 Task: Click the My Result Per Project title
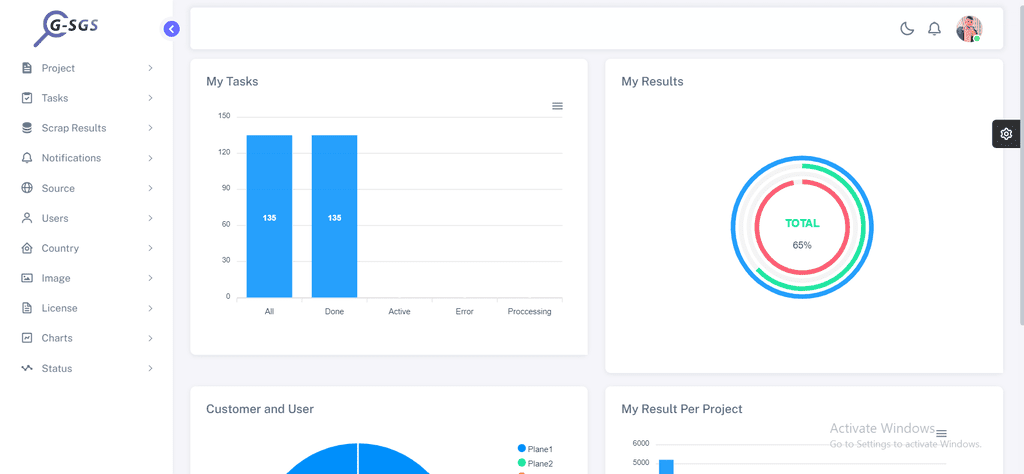tap(682, 409)
